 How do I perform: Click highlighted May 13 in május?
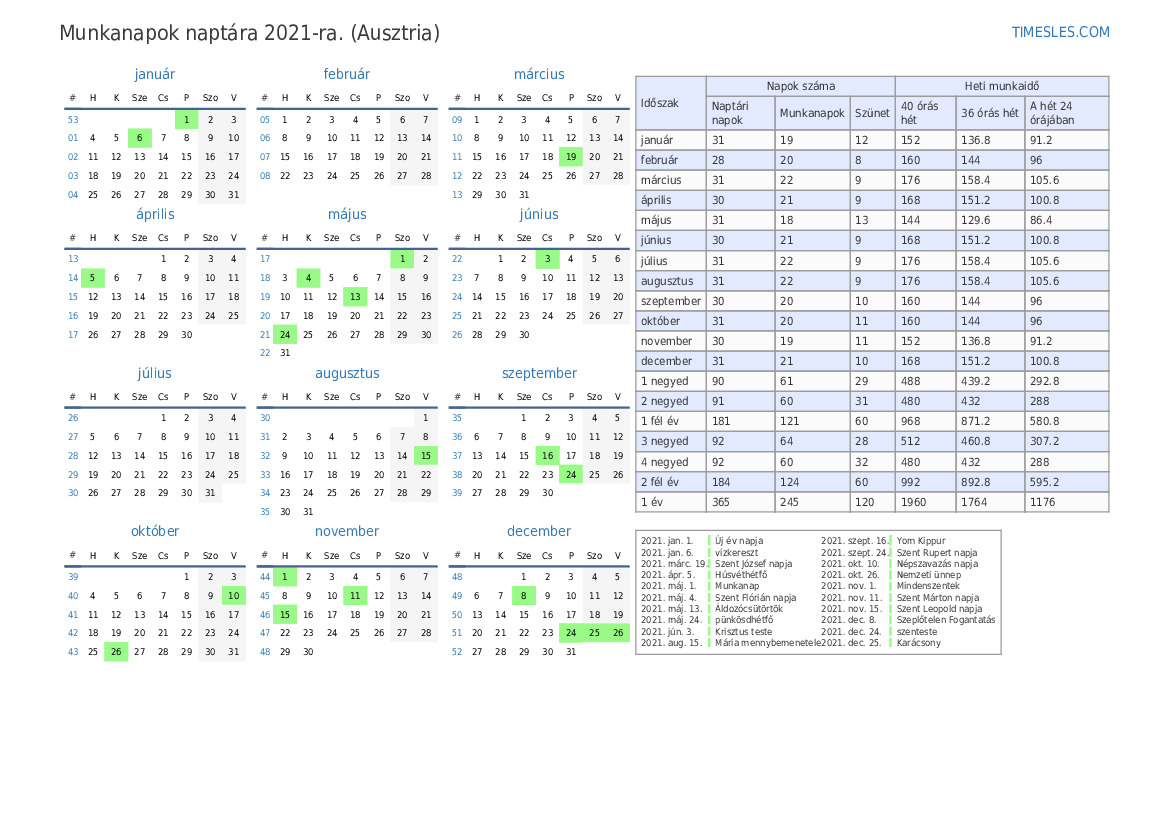[x=355, y=296]
